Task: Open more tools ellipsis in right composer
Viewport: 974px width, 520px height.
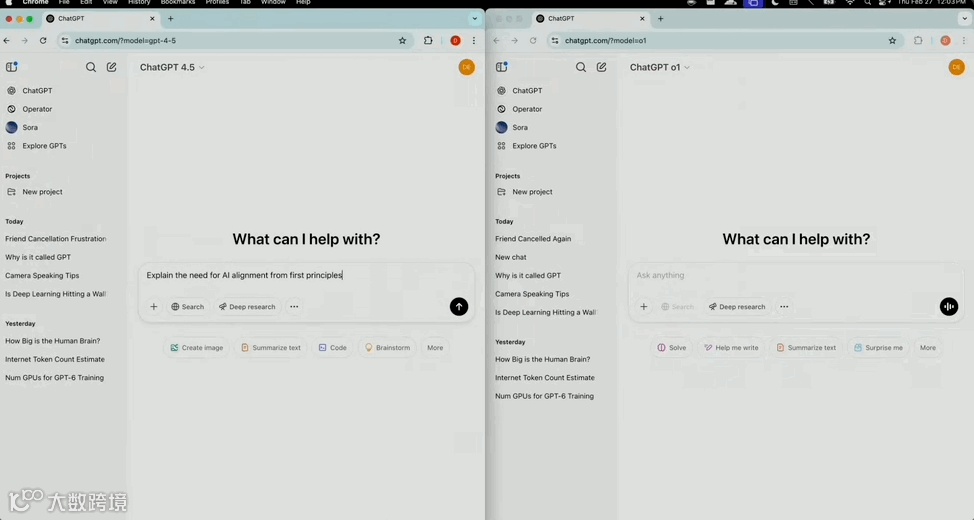Action: tap(784, 306)
